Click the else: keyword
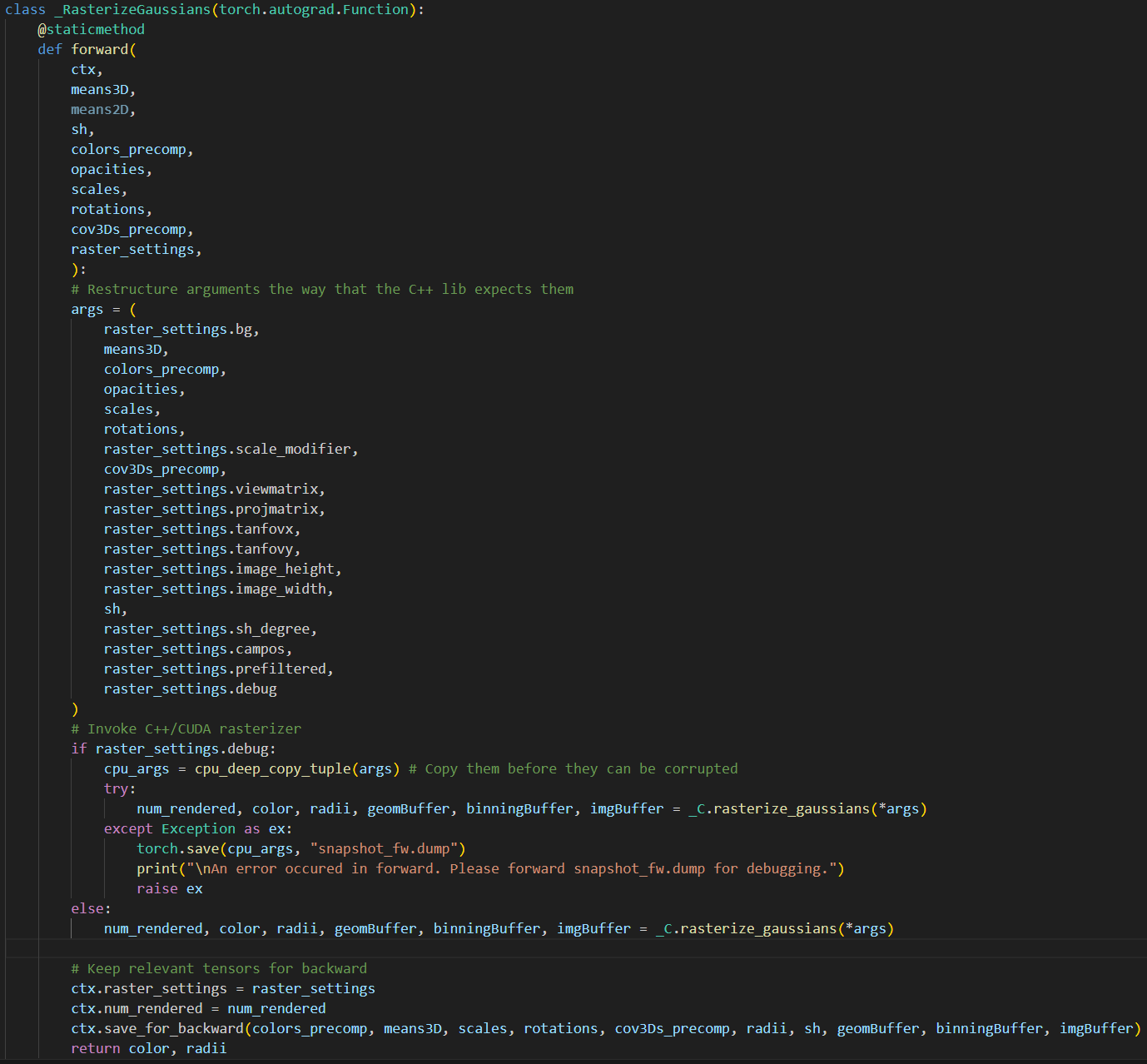The image size is (1147, 1064). [x=91, y=909]
